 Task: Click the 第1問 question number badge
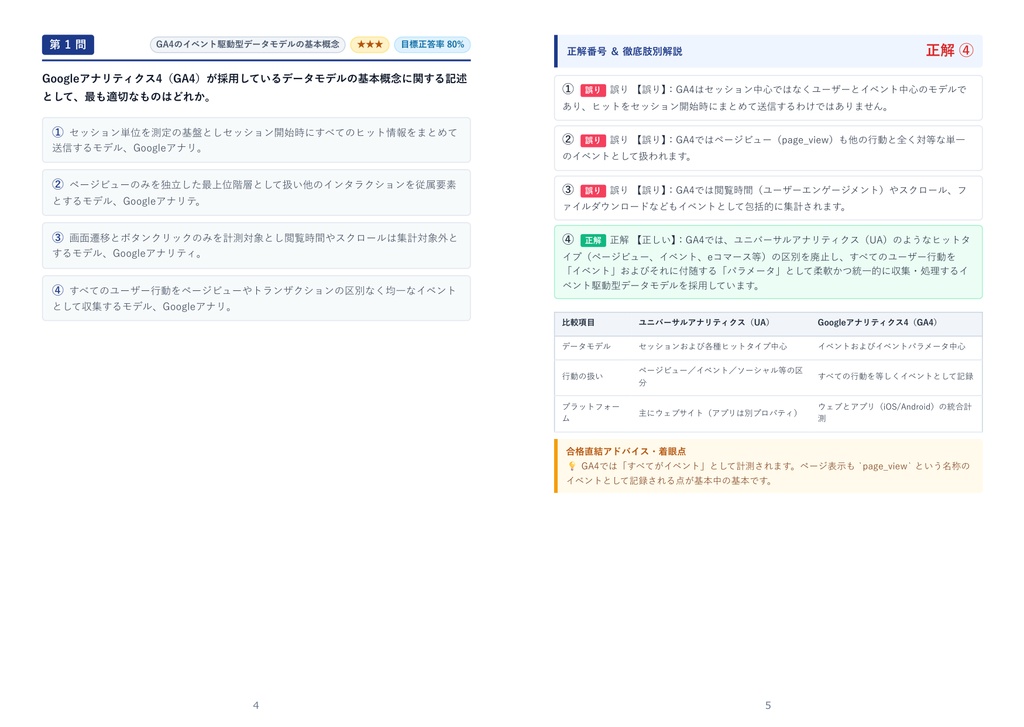coord(68,44)
